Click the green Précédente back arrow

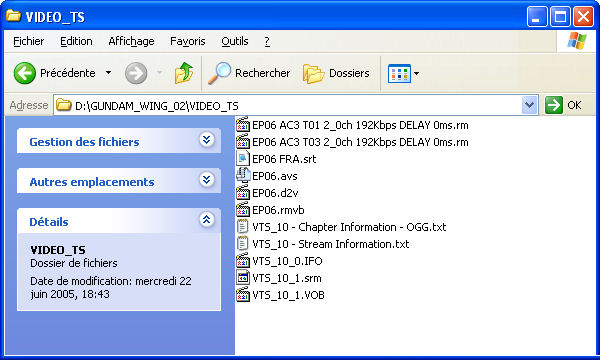tap(25, 73)
